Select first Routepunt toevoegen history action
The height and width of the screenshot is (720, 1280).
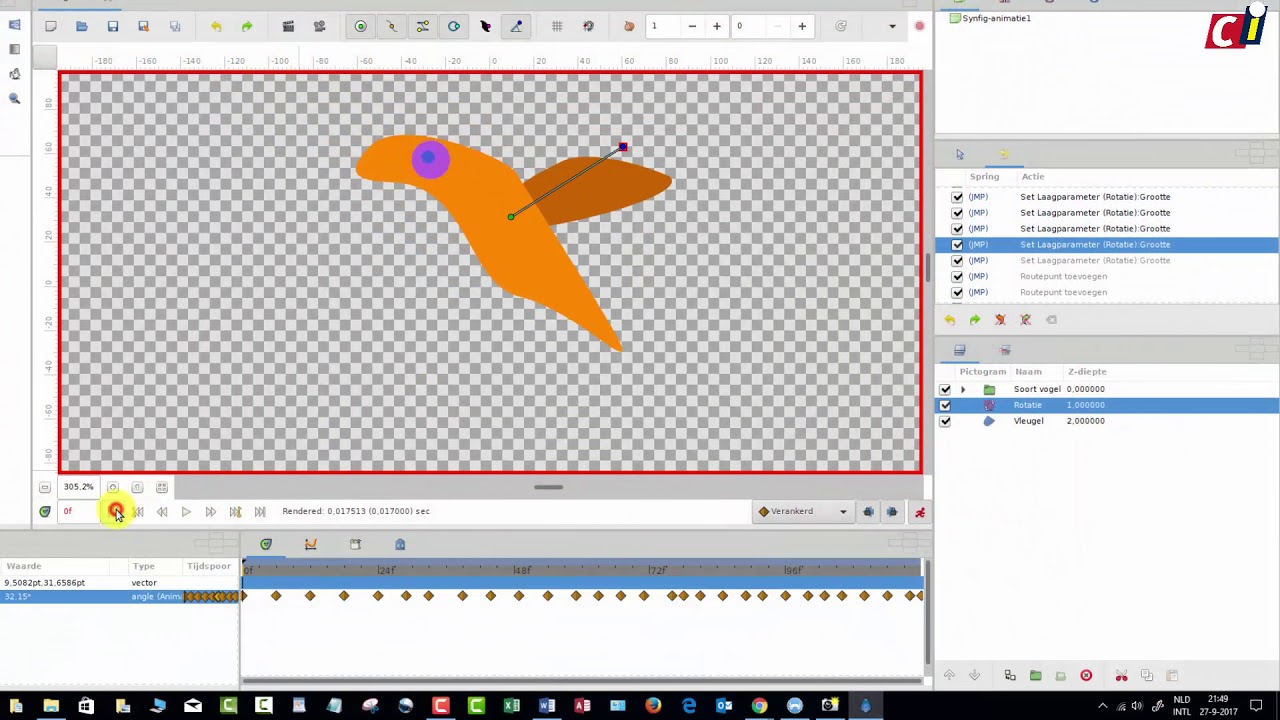1063,276
